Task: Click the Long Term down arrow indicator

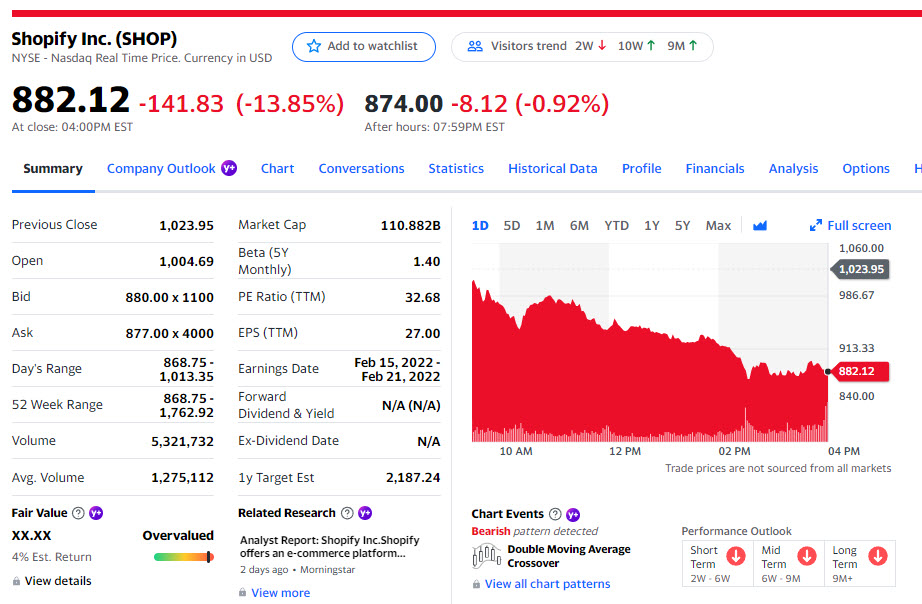Action: tap(878, 556)
